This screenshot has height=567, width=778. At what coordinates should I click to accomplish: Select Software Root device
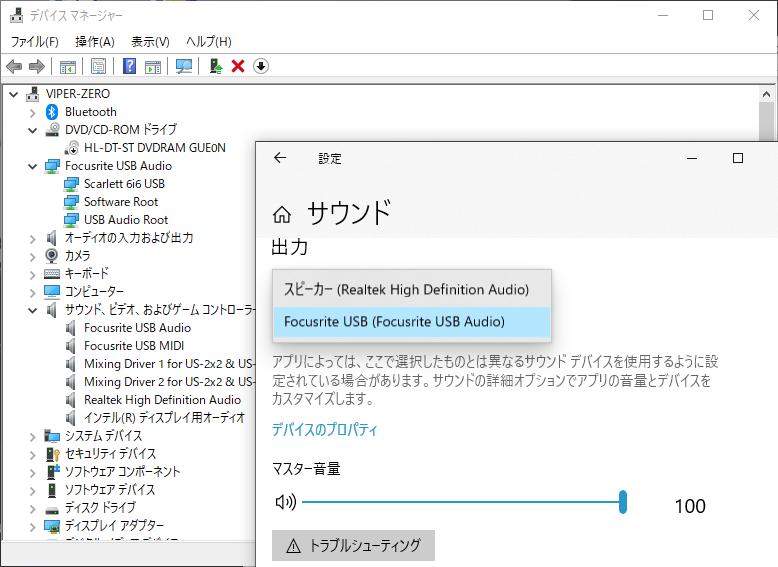[x=121, y=202]
